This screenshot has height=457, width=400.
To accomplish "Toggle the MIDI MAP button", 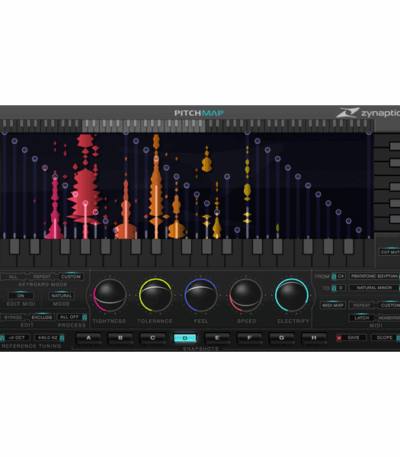I will [x=333, y=305].
